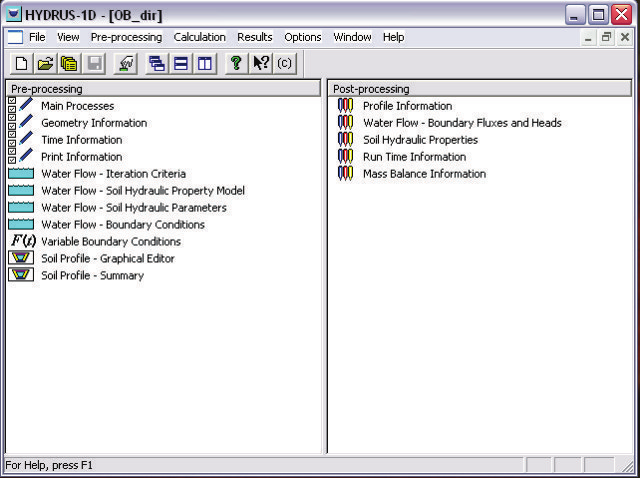Click the Cascade windows toolbar icon
This screenshot has height=478, width=640.
point(157,64)
